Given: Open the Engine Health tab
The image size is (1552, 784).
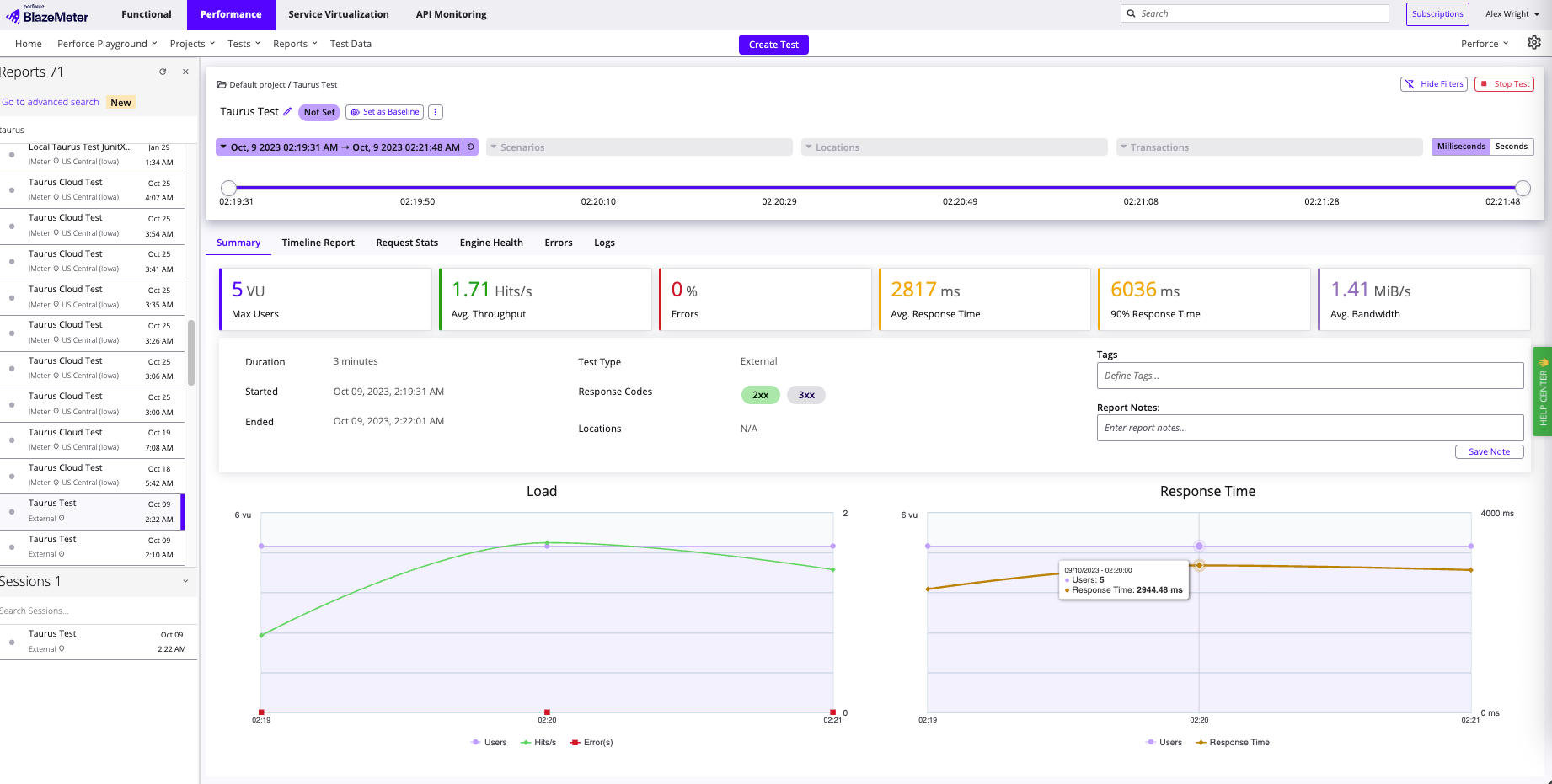Looking at the screenshot, I should point(491,243).
